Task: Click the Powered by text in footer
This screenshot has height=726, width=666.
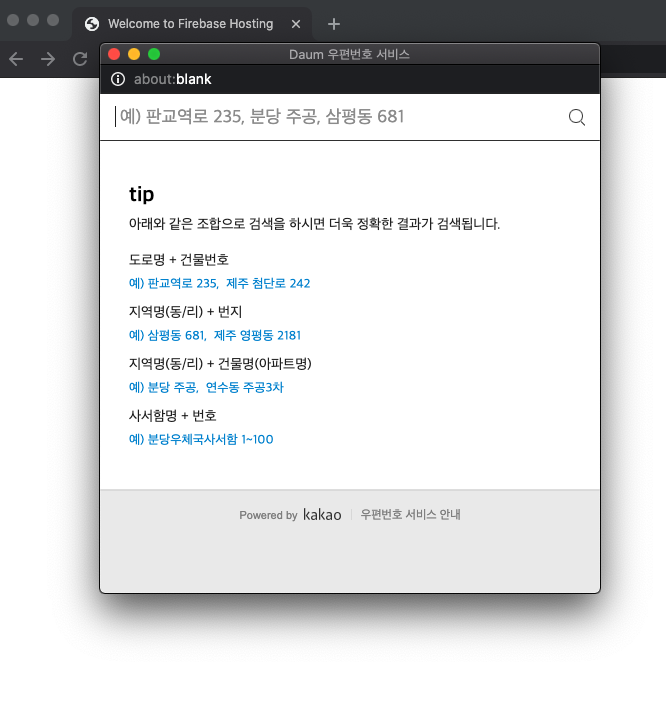Action: 268,515
